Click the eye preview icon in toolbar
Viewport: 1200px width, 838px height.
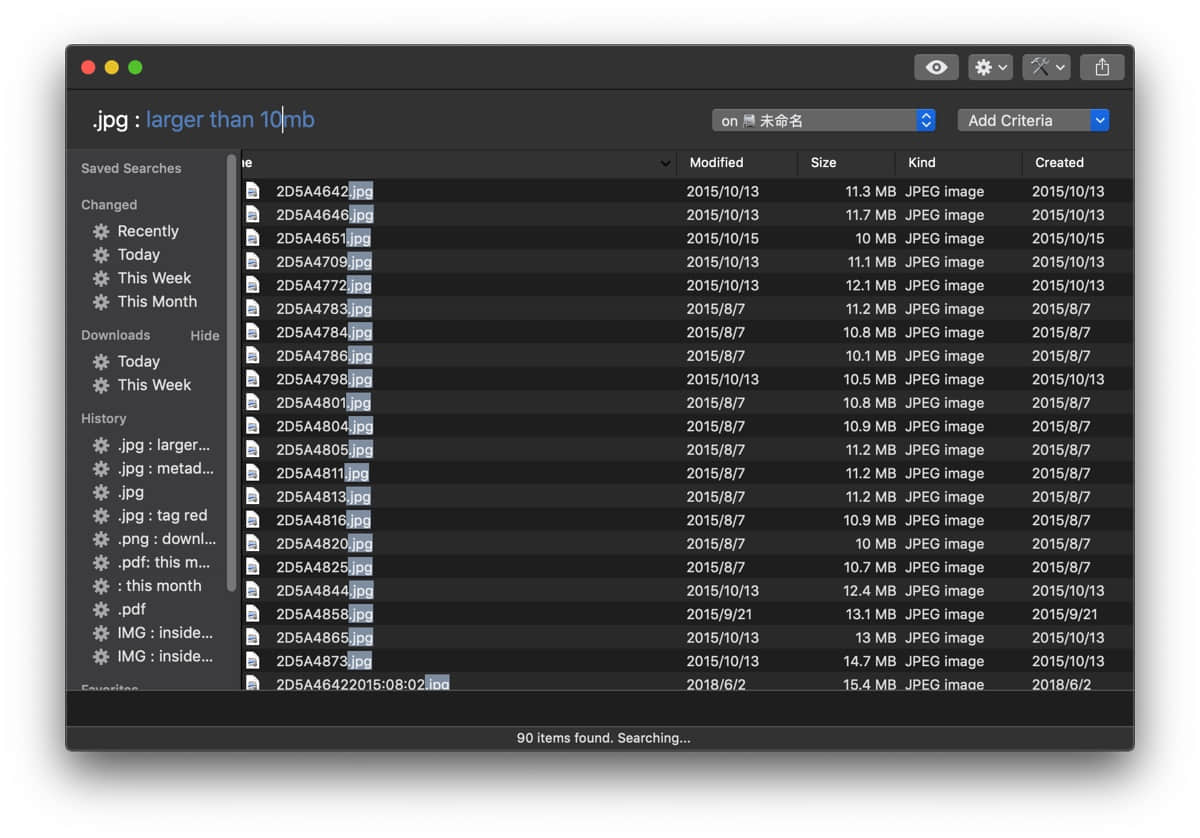point(936,67)
